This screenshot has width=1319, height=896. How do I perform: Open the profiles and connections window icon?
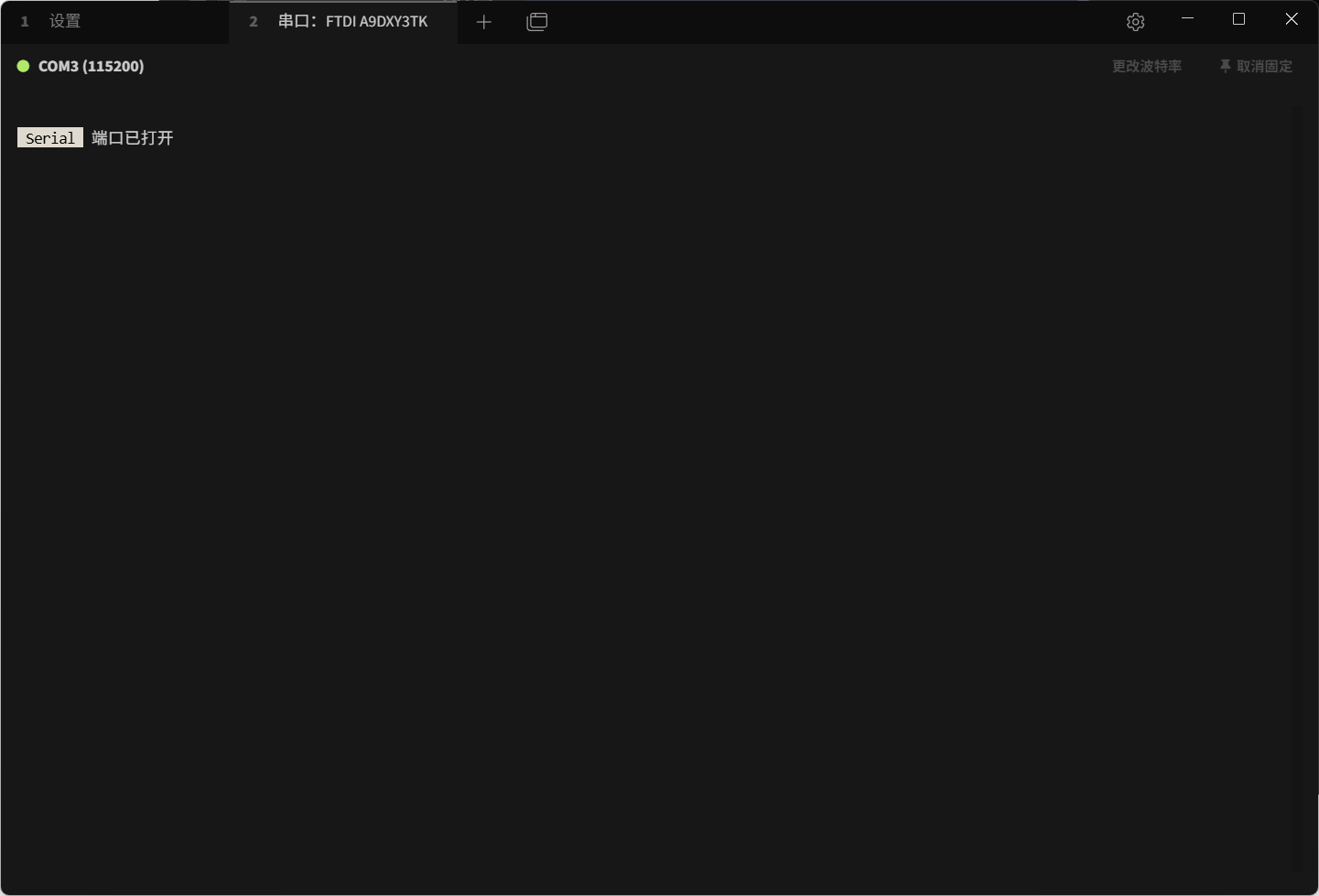tap(537, 22)
